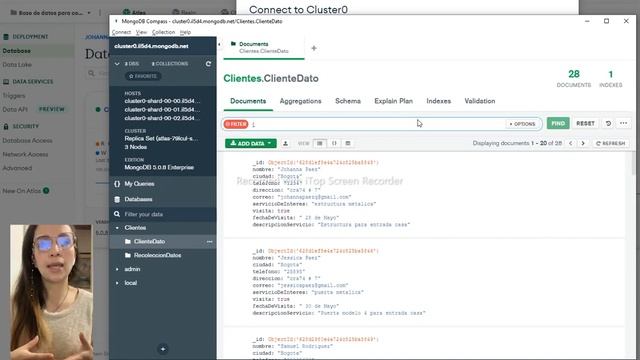Switch to the Validation tab

(480, 101)
